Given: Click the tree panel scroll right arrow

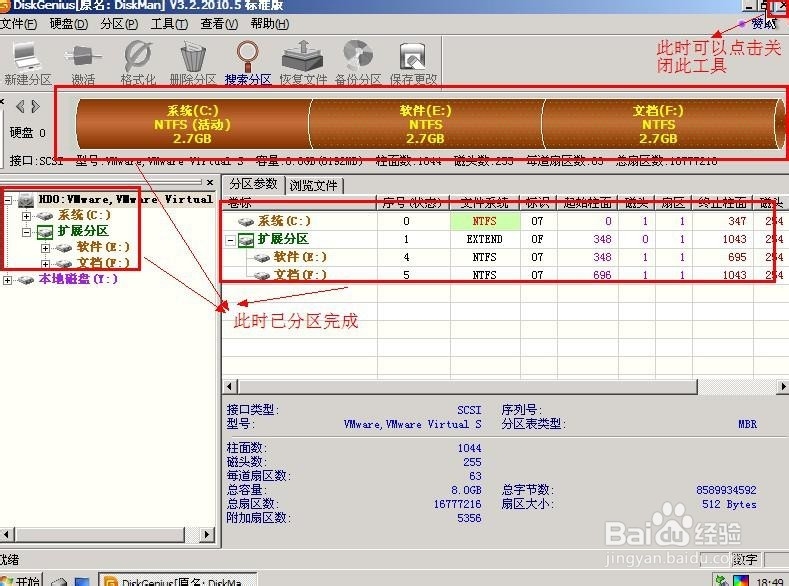Looking at the screenshot, I should [x=207, y=534].
